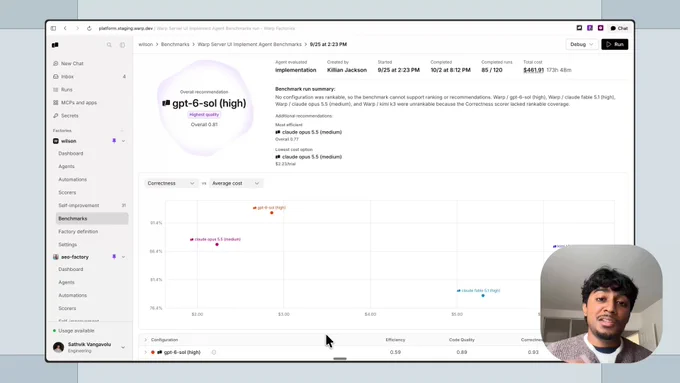Expand the gpt-6-sol (high) table row
Viewport: 680px width, 383px height.
coord(146,353)
